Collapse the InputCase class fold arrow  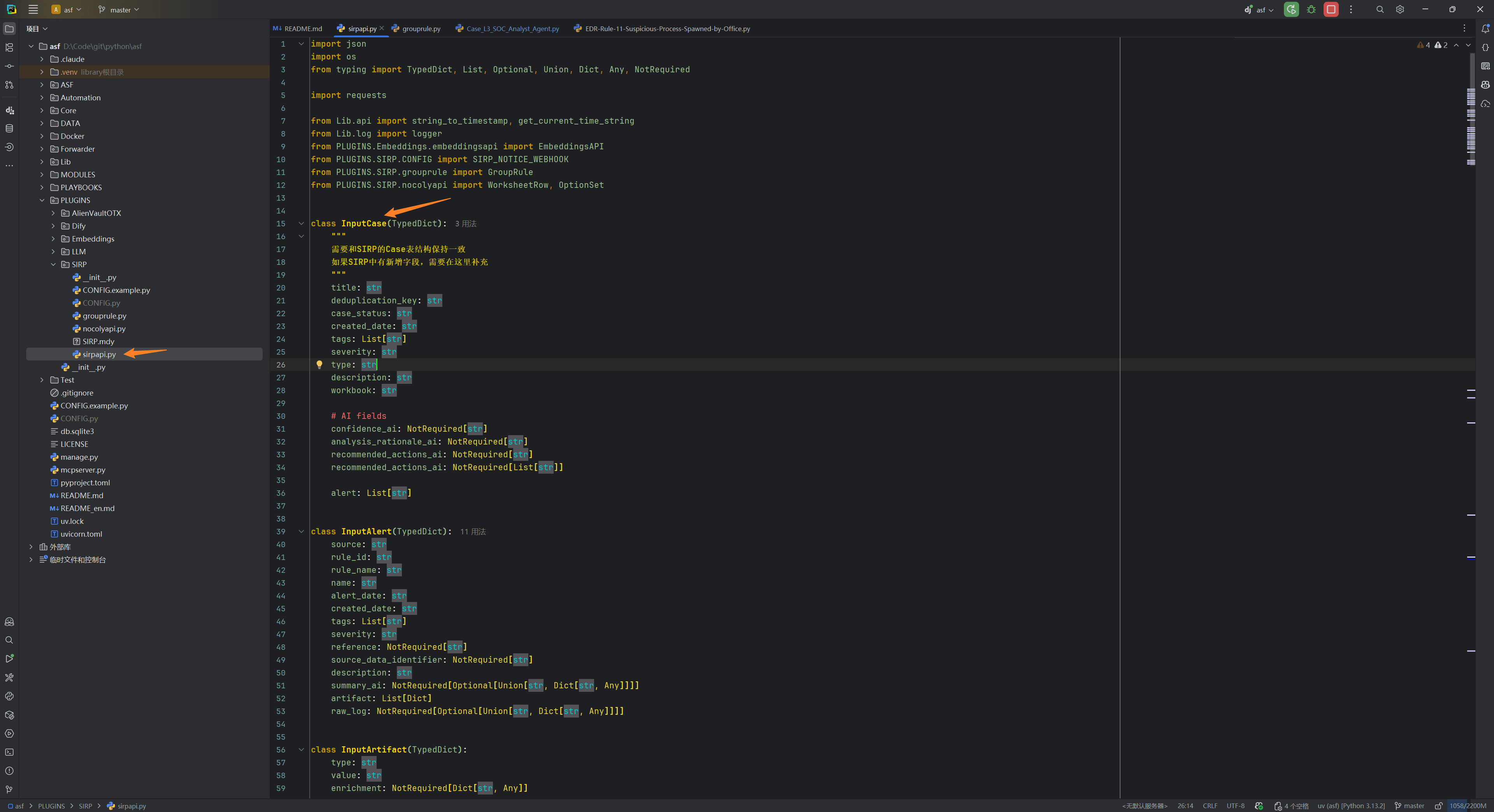coord(301,224)
